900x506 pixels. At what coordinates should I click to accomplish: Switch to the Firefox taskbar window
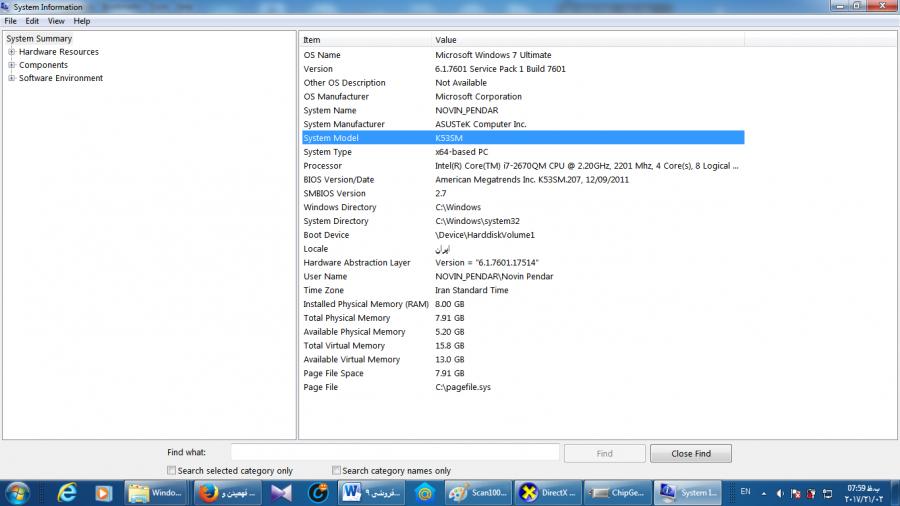pyautogui.click(x=228, y=493)
